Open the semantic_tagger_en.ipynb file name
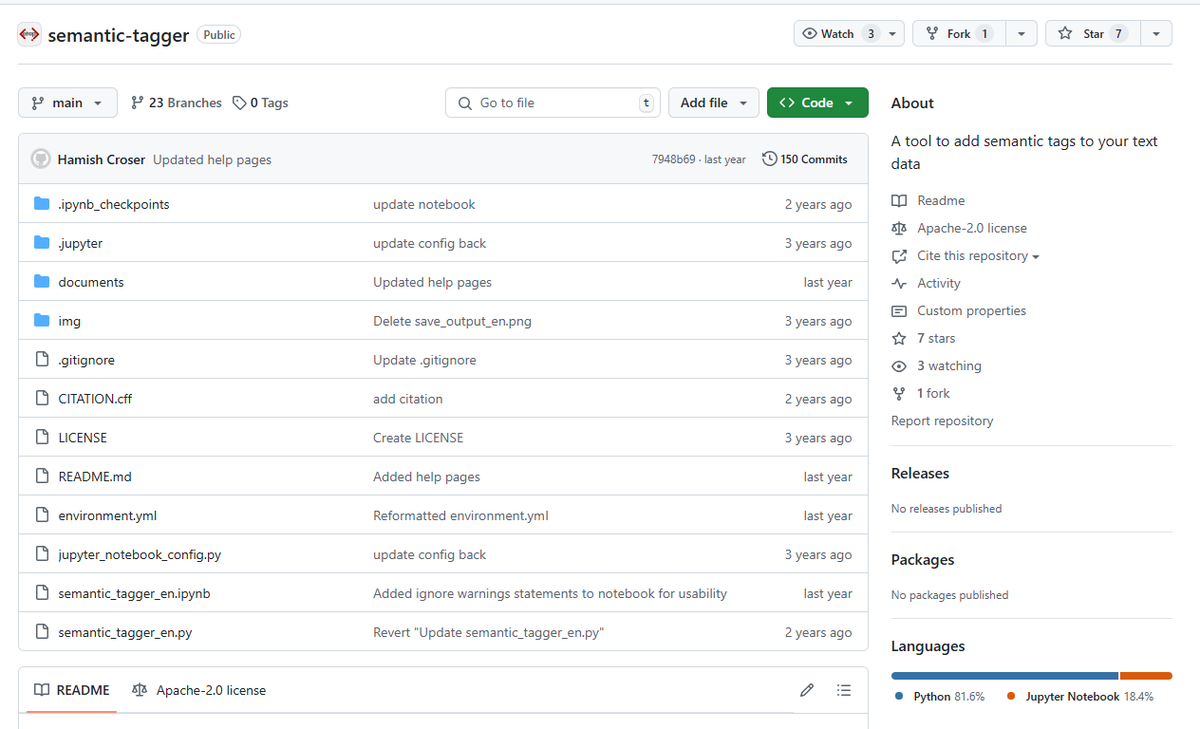The height and width of the screenshot is (729, 1200). (x=134, y=593)
